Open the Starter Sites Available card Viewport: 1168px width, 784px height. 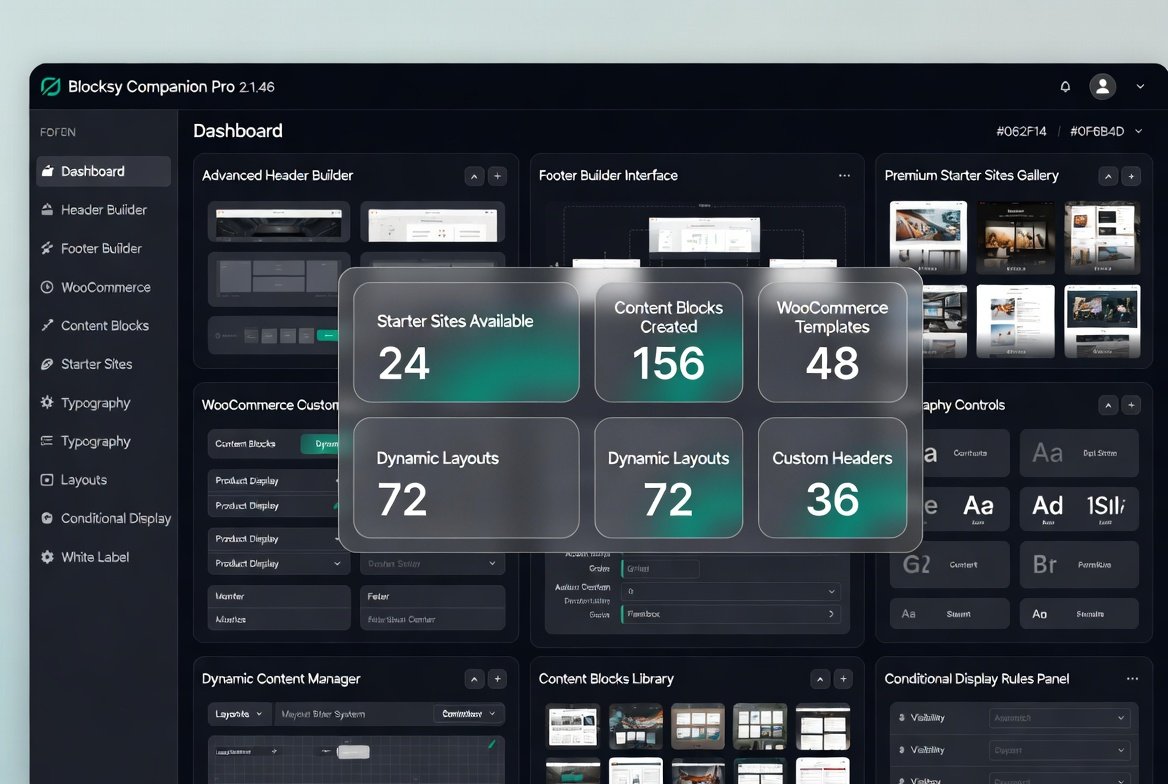click(466, 342)
